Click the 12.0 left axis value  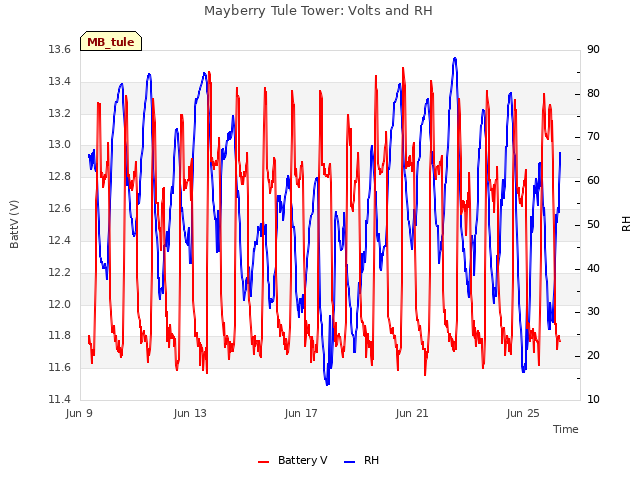click(x=60, y=304)
